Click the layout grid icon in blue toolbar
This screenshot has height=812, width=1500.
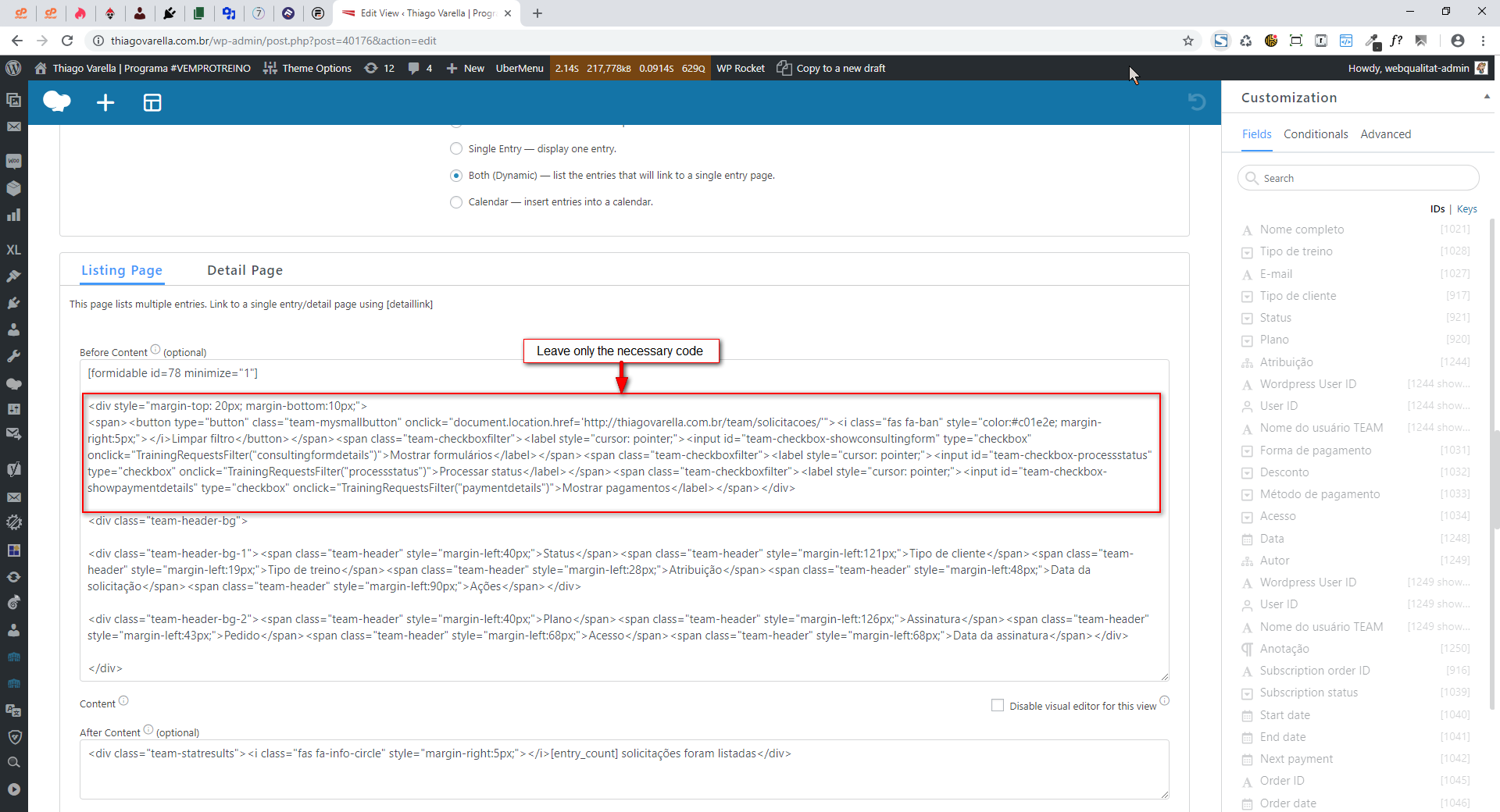[x=152, y=102]
